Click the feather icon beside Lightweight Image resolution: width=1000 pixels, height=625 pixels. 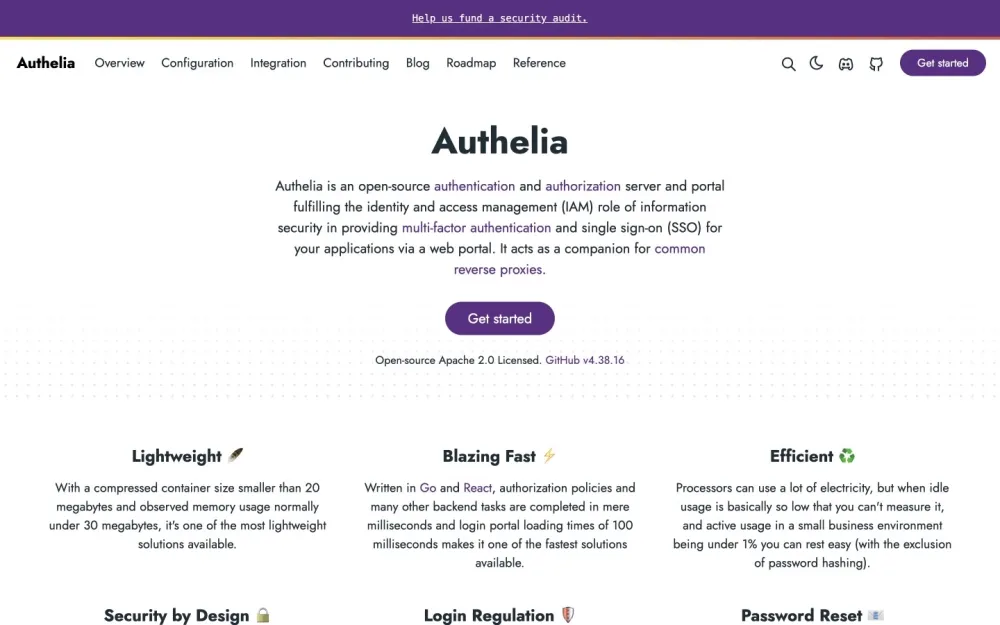[233, 455]
